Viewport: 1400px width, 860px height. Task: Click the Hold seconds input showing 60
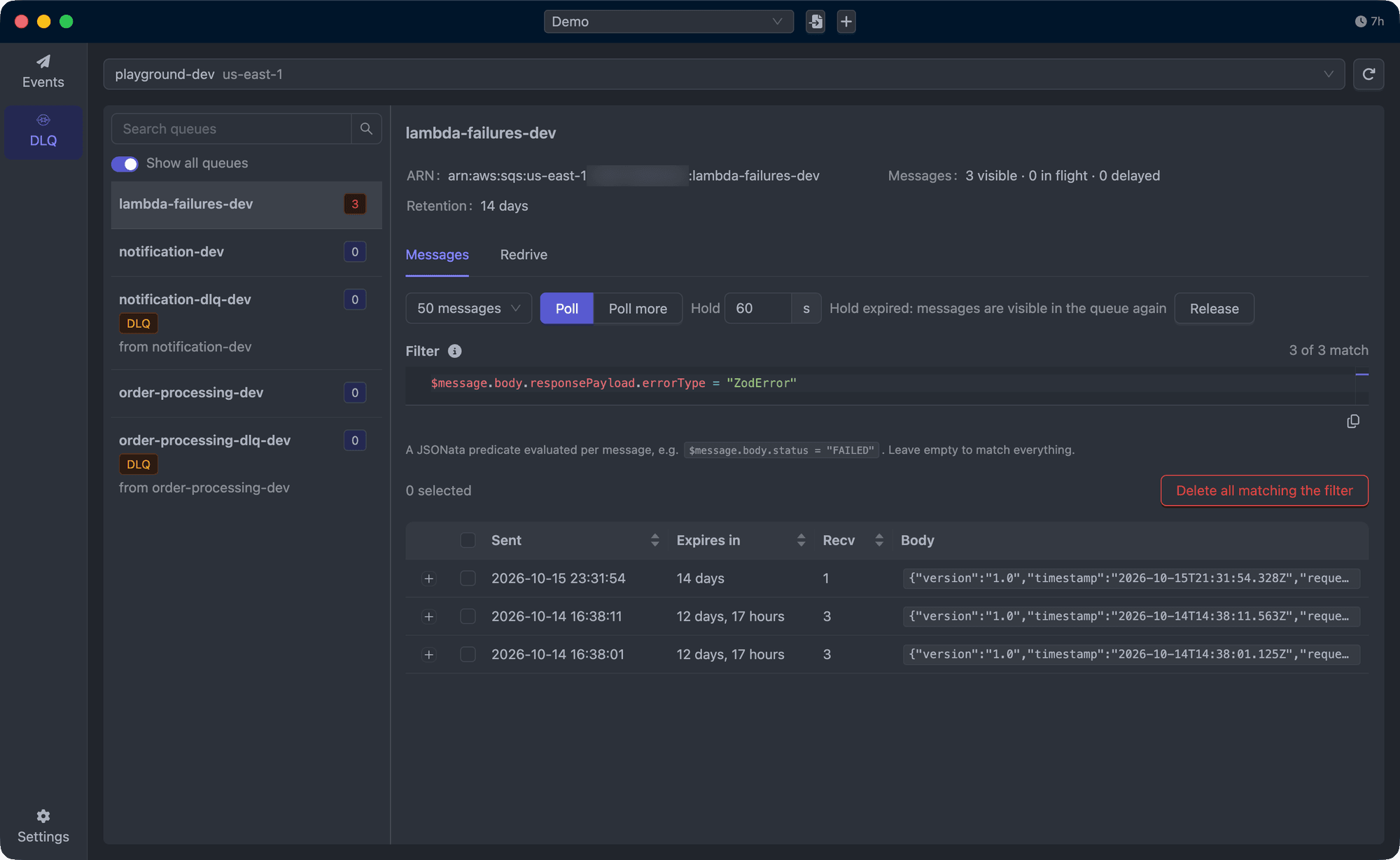tap(758, 308)
